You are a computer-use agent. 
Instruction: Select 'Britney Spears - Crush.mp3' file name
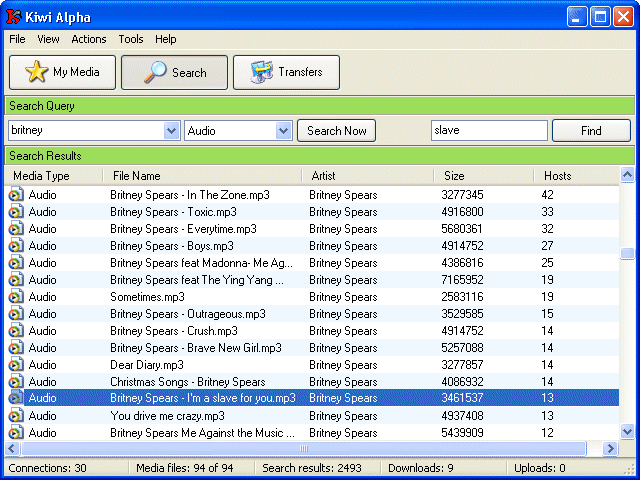coord(174,331)
